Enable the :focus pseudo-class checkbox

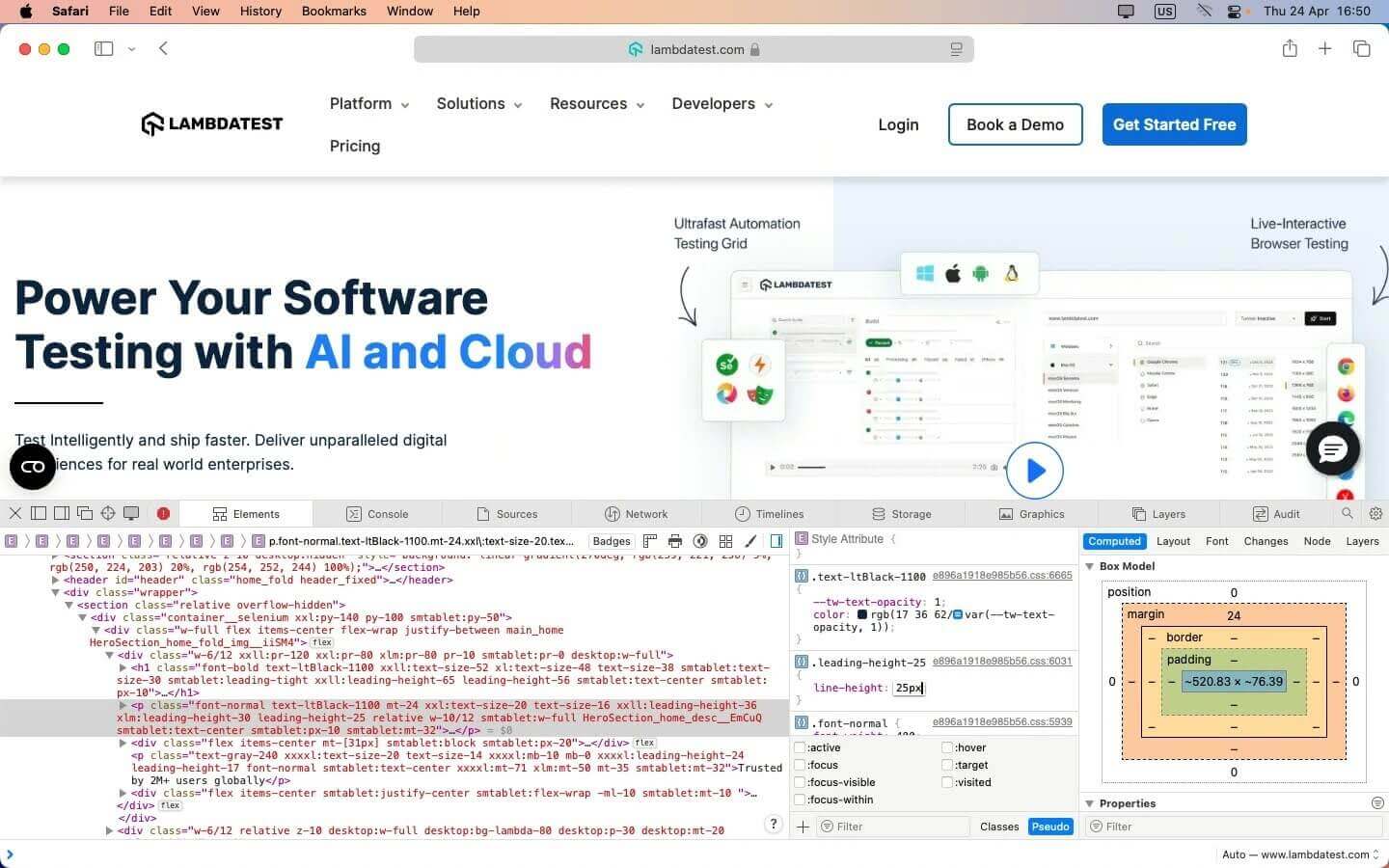point(800,765)
